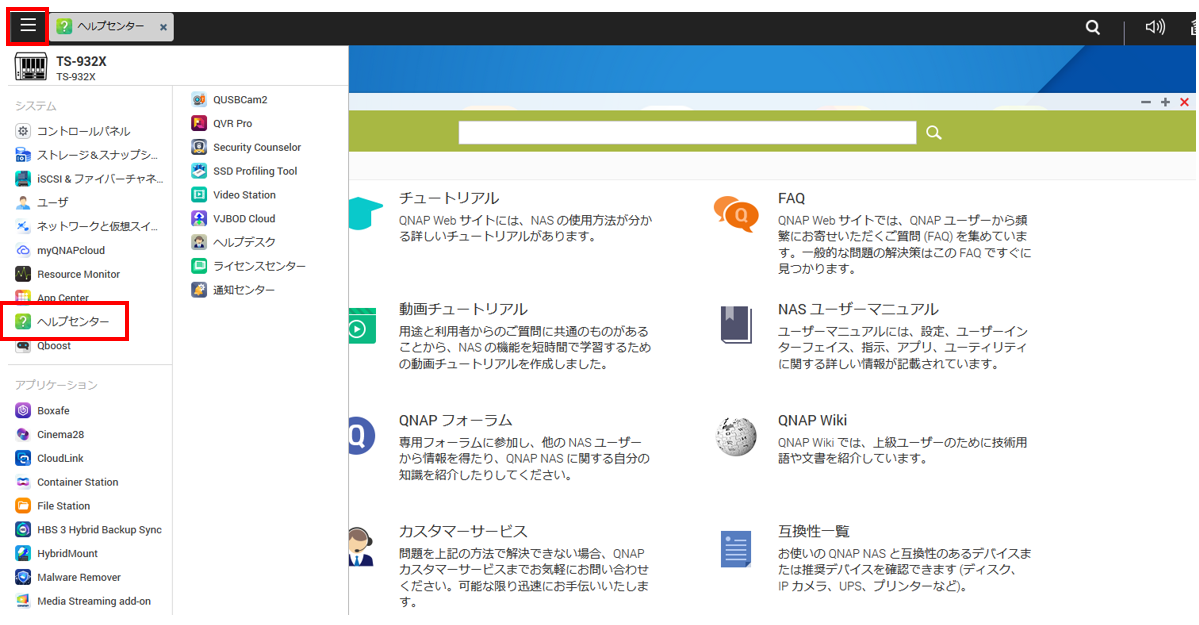
Task: Open 通知センター
Action: point(233,290)
